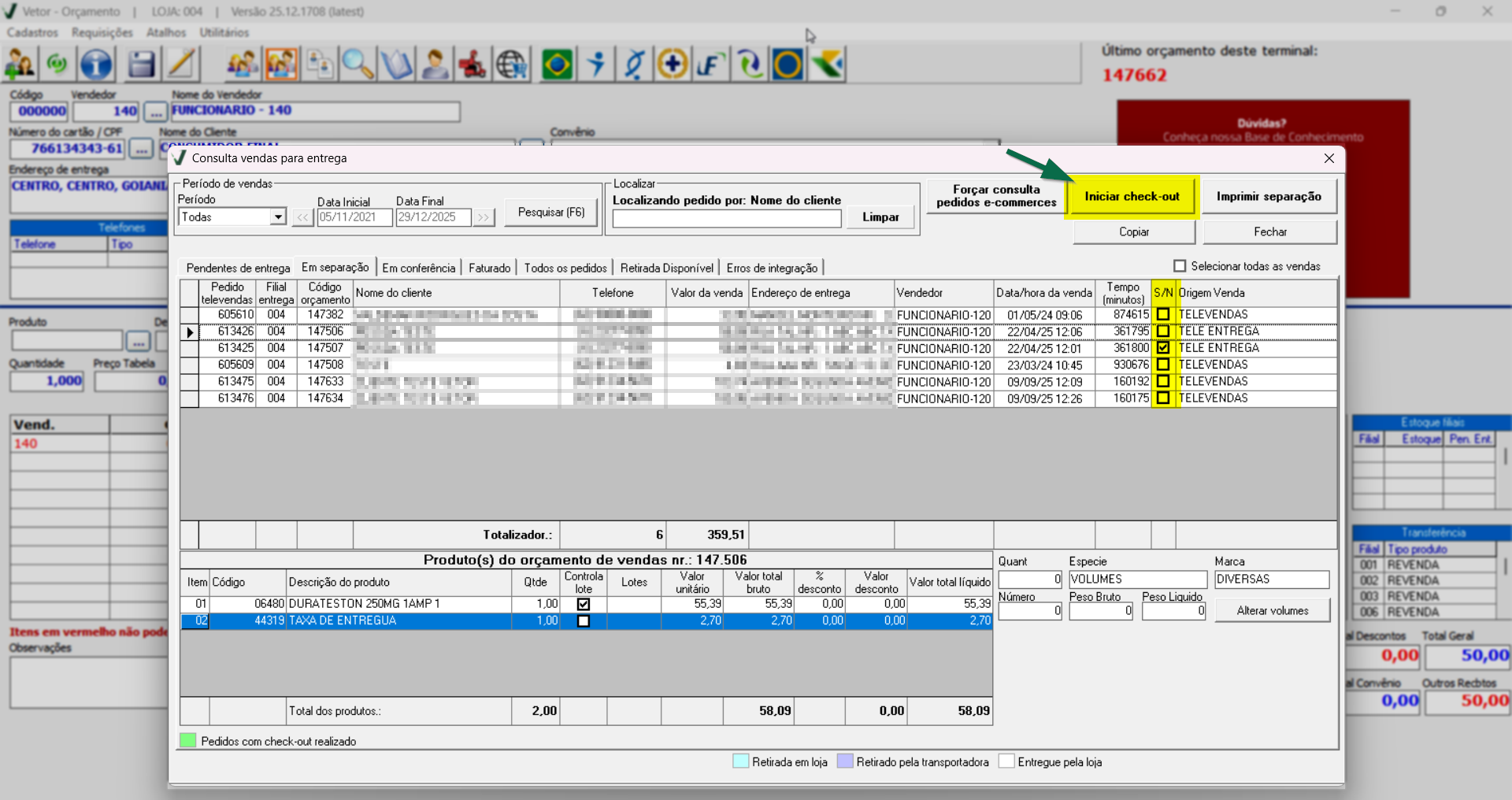Click the floppy disk save icon
Screen dimensions: 1512x800
click(x=141, y=65)
